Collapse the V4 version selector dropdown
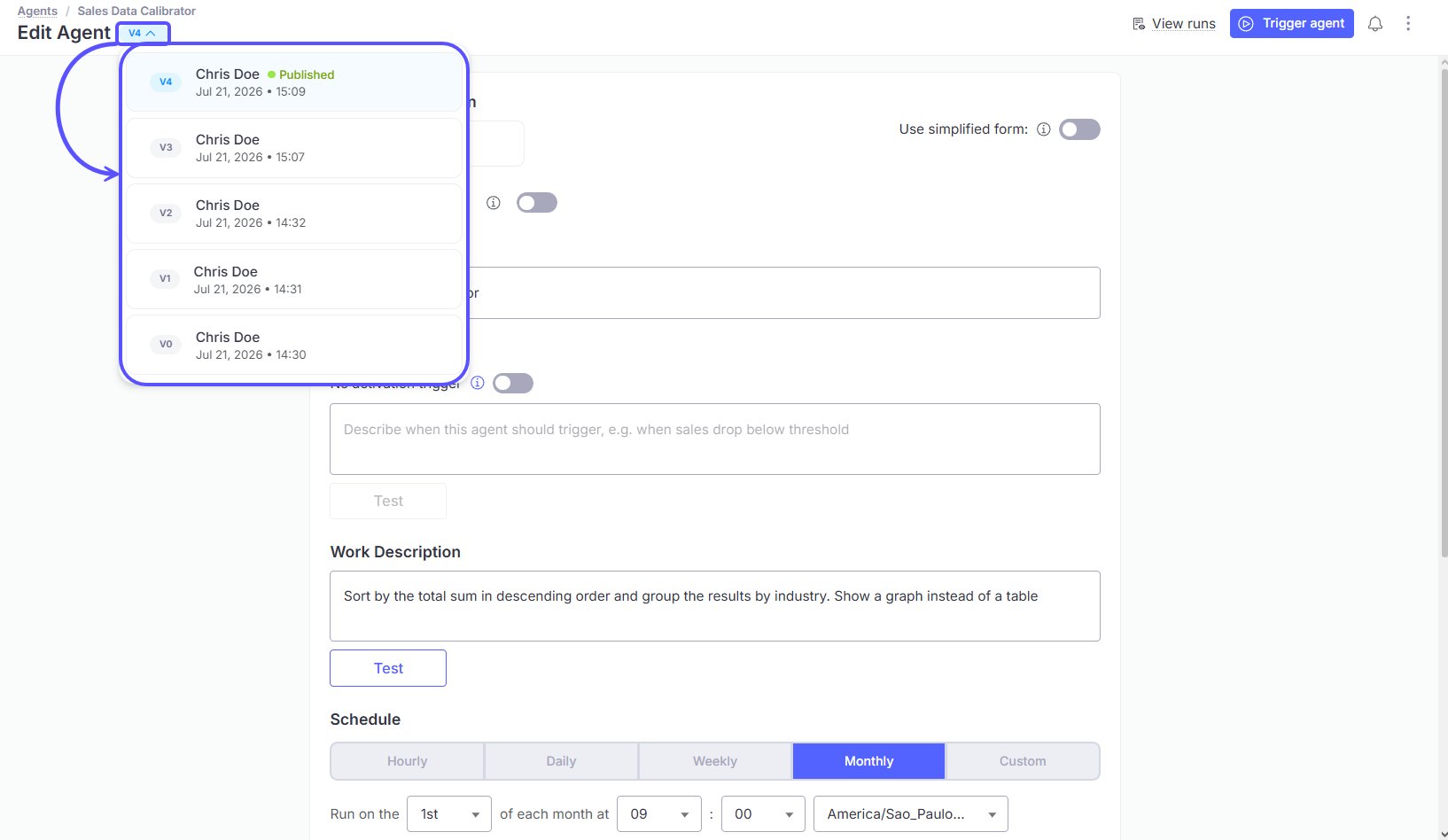Image resolution: width=1448 pixels, height=840 pixels. pos(143,33)
